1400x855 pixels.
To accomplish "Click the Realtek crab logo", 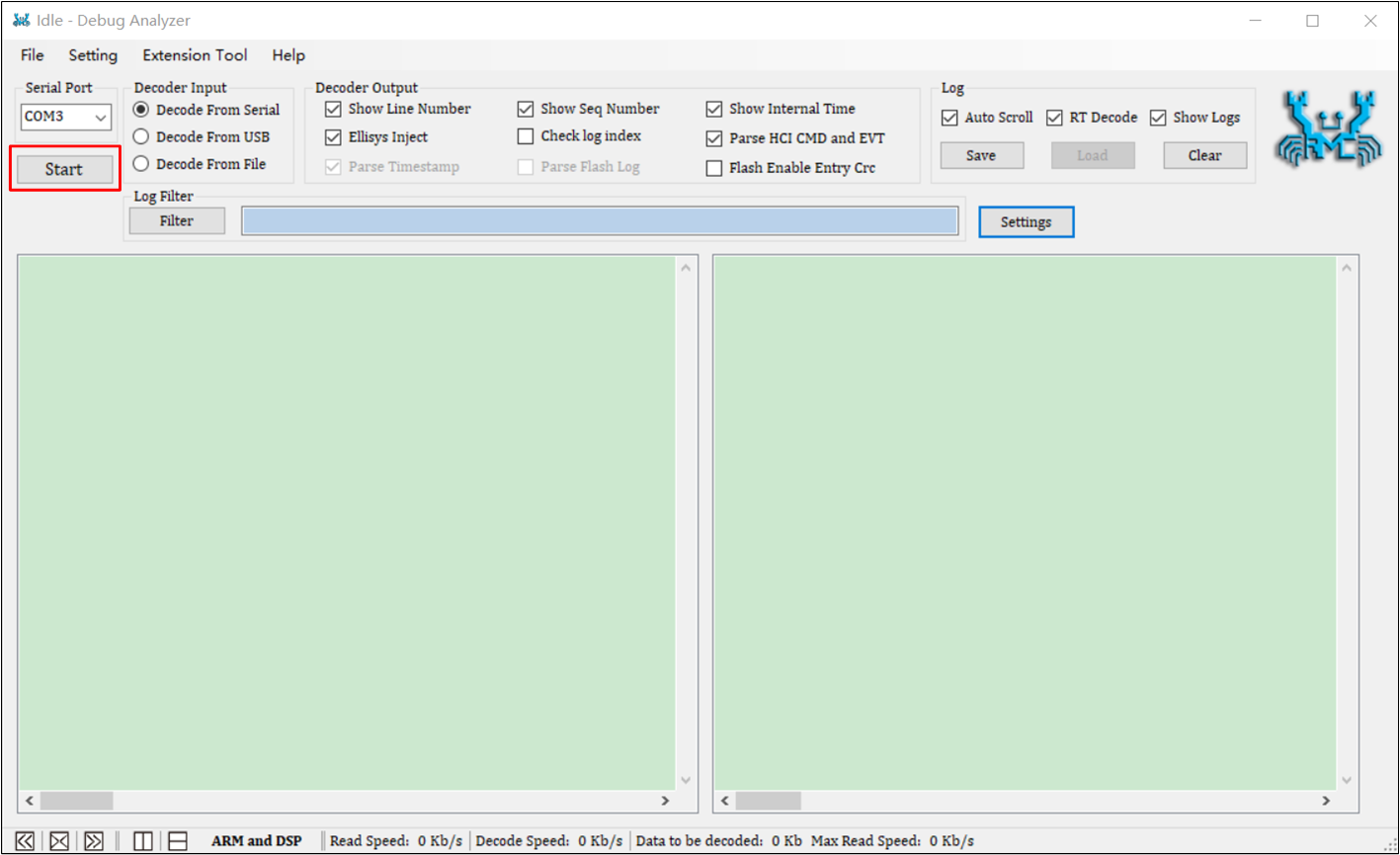I will coord(1326,128).
